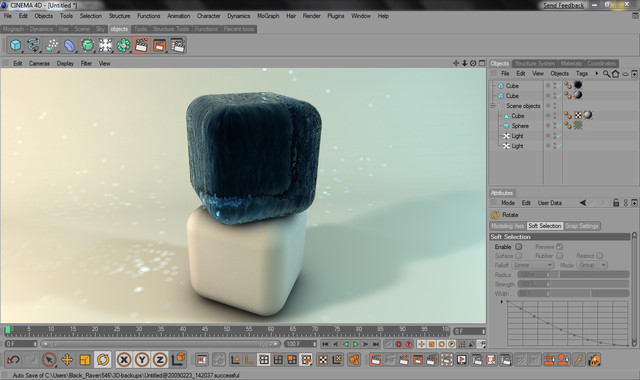The image size is (640, 380).
Task: Open the Mode Group dropdown
Action: [592, 265]
